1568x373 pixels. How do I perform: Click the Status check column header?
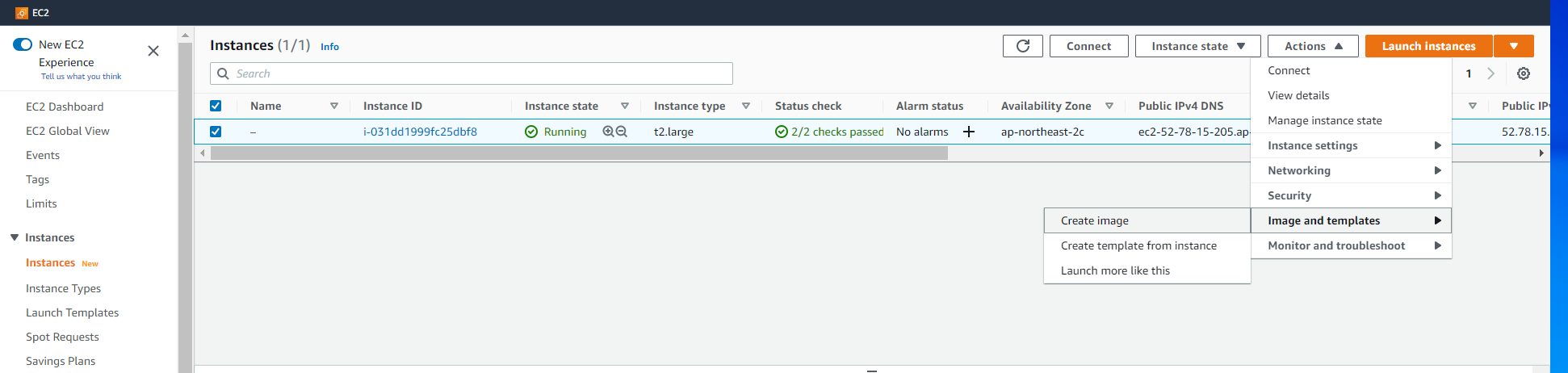[x=808, y=106]
